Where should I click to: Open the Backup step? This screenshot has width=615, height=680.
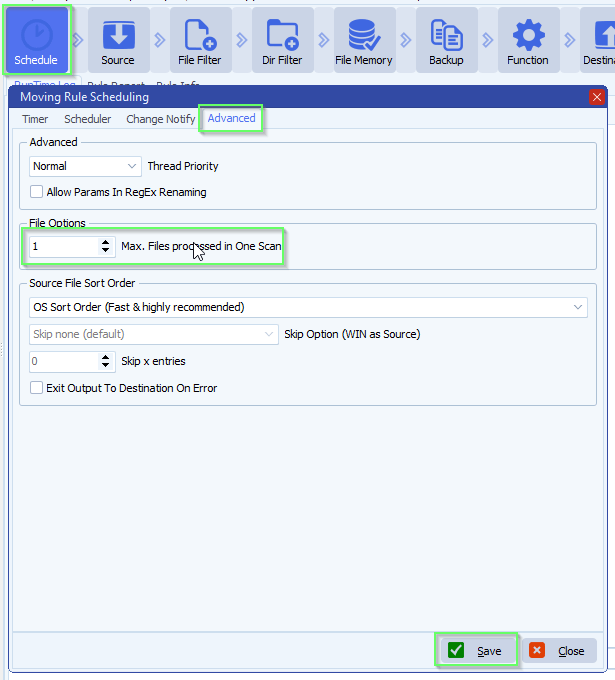(446, 40)
